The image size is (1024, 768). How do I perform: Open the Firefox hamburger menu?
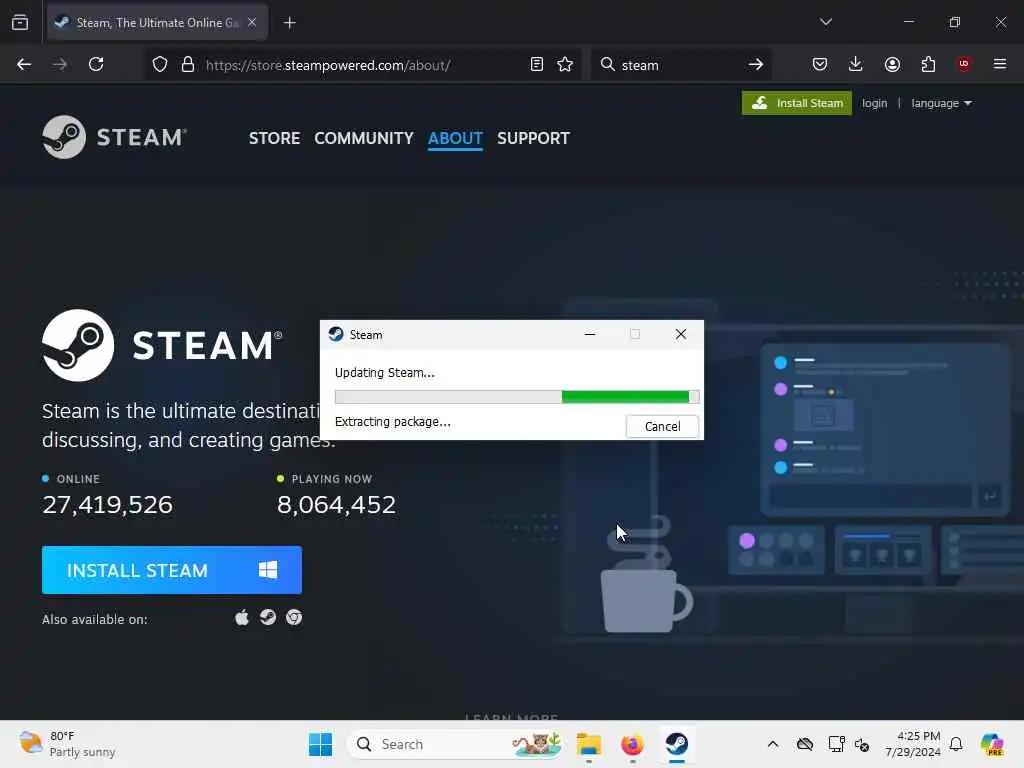coord(1000,64)
